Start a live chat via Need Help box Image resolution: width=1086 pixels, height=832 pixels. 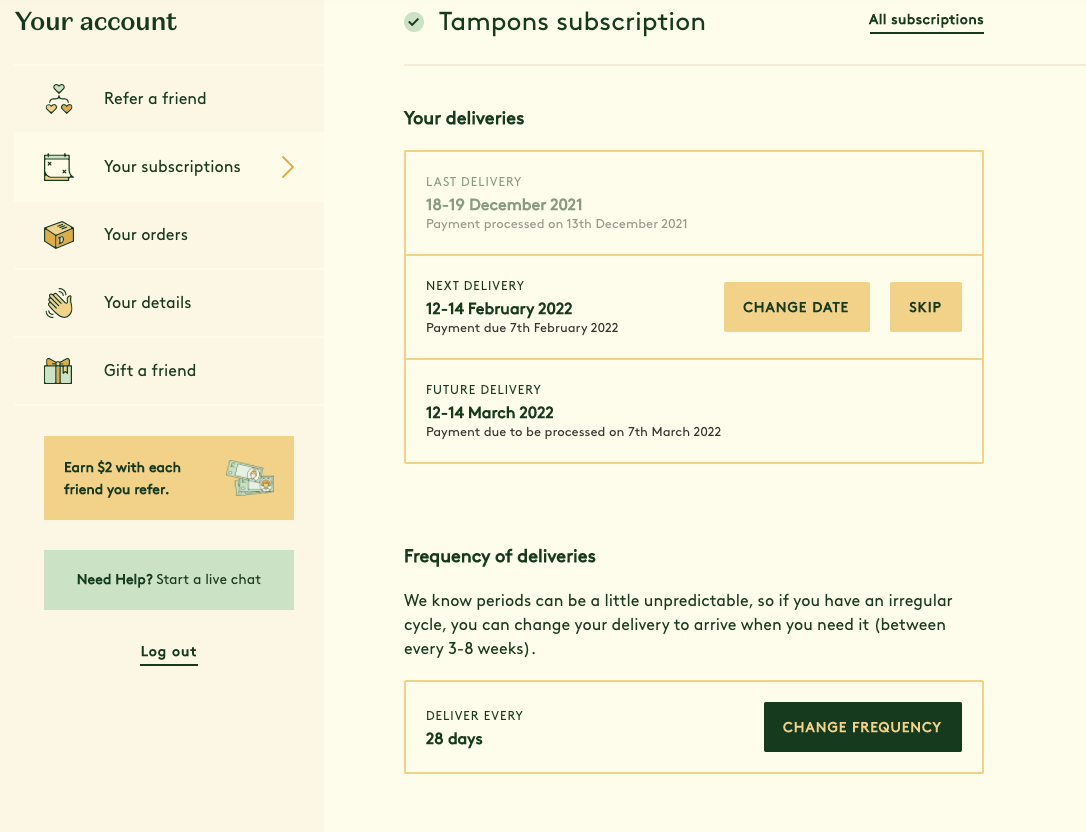click(169, 580)
